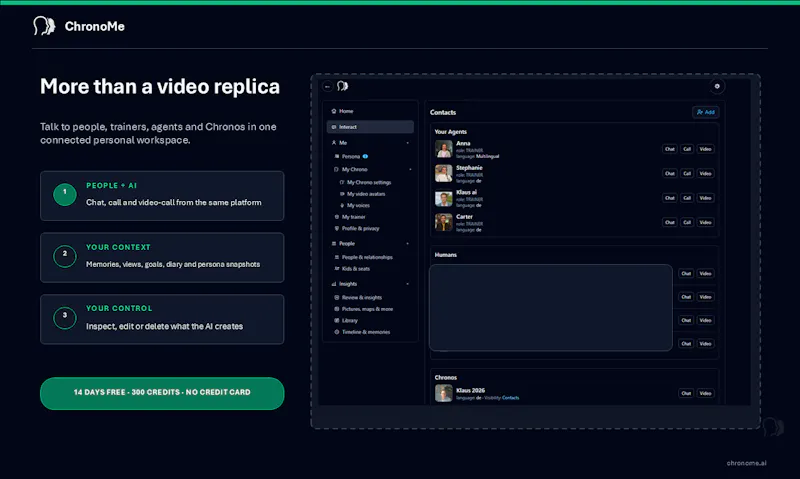The image size is (800, 479).
Task: Click the 'Chronos' section heading
Action: pos(445,377)
